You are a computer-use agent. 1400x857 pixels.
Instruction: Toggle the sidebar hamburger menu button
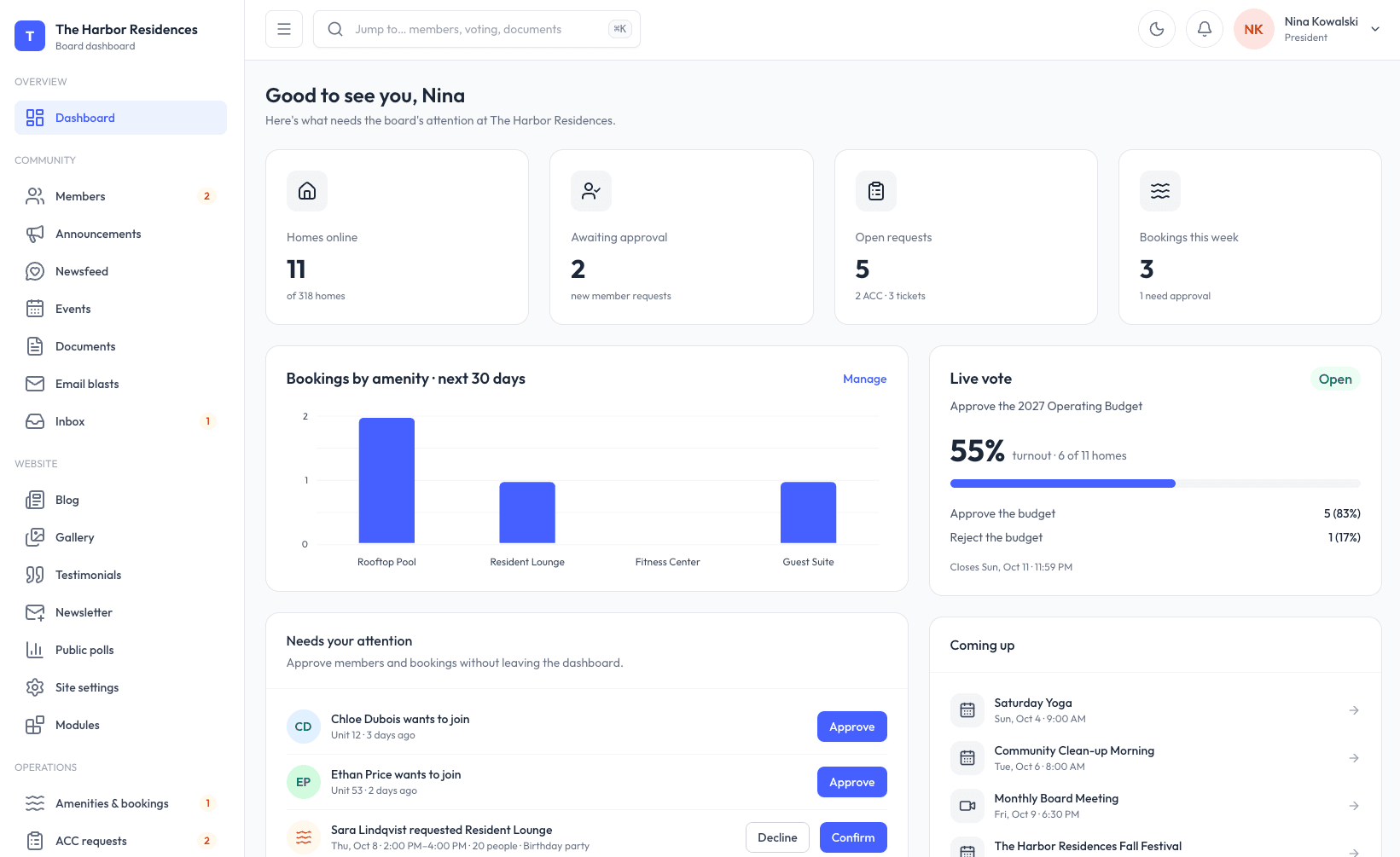[284, 29]
